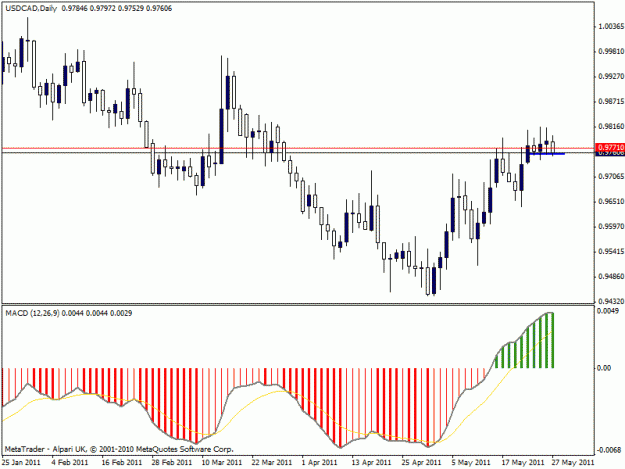The image size is (625, 469).
Task: Click the 0.0049 MACD scale label
Action: coord(608,311)
